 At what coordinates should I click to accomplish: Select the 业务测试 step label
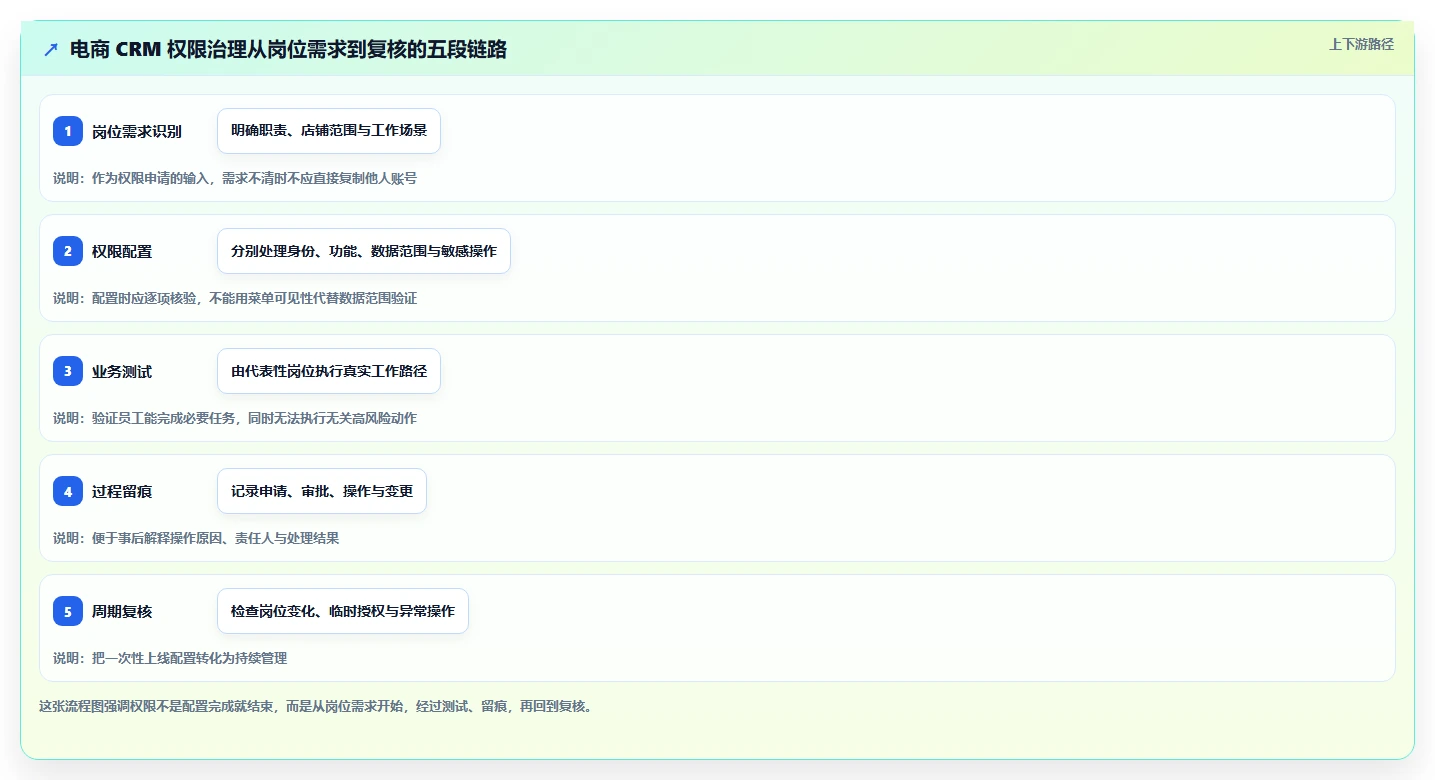click(x=122, y=371)
